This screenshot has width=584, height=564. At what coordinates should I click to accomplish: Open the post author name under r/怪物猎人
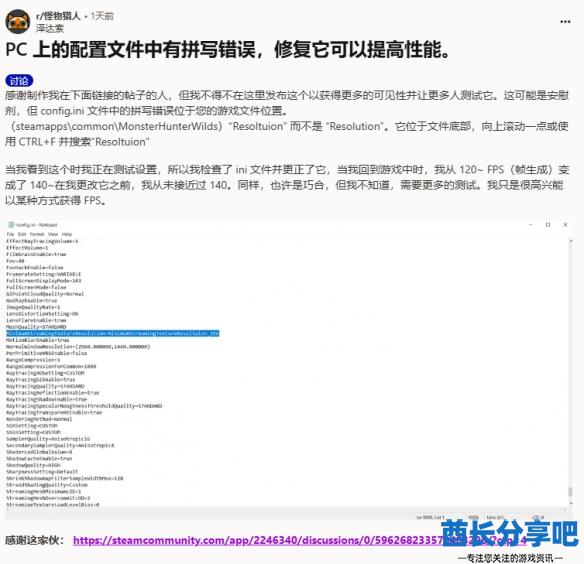pyautogui.click(x=50, y=28)
